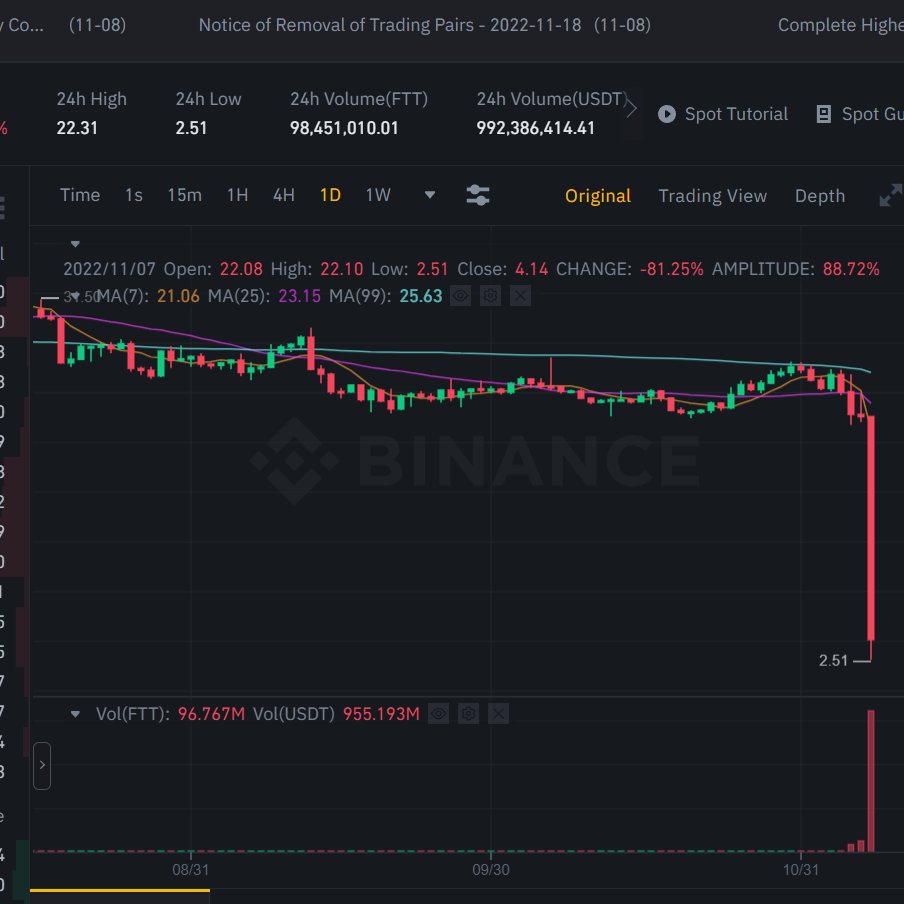Switch to 1H interval
The width and height of the screenshot is (904, 904).
tap(238, 195)
